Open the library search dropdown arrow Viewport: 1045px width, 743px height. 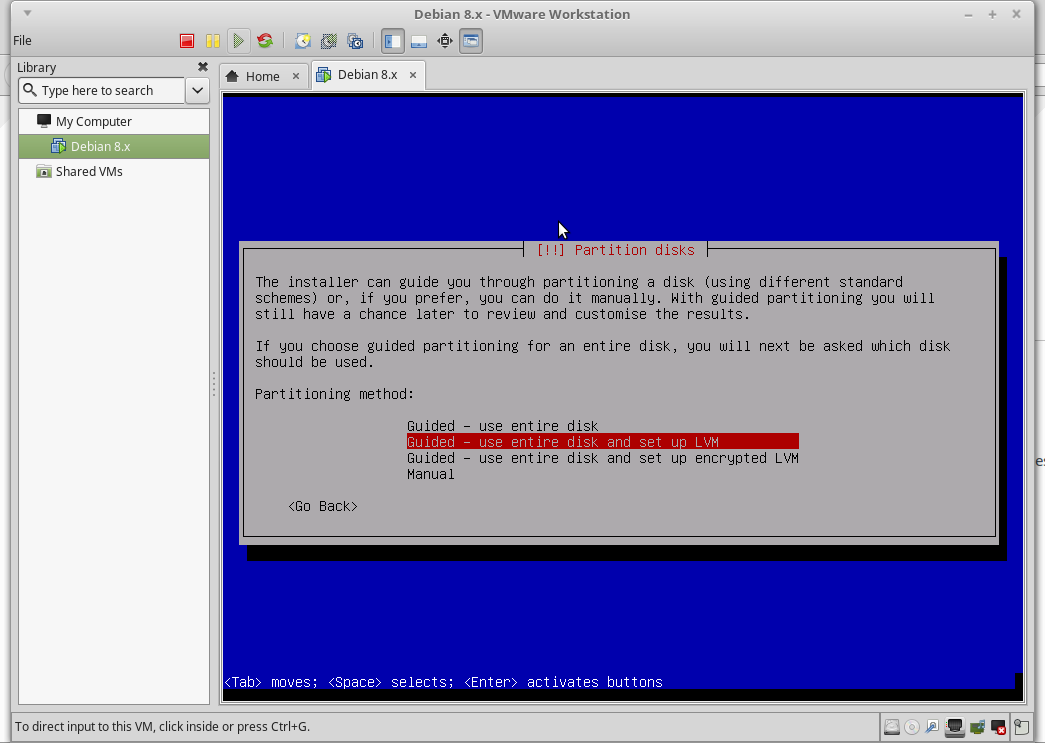coord(197,91)
